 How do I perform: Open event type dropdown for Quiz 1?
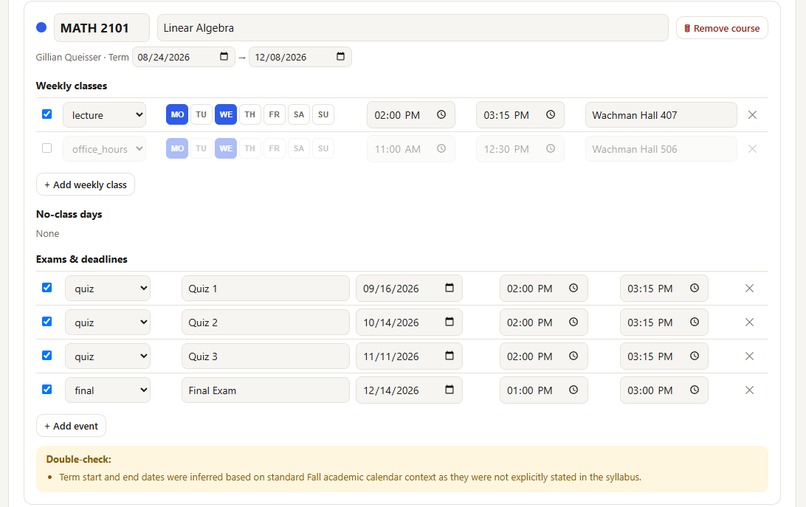point(108,288)
